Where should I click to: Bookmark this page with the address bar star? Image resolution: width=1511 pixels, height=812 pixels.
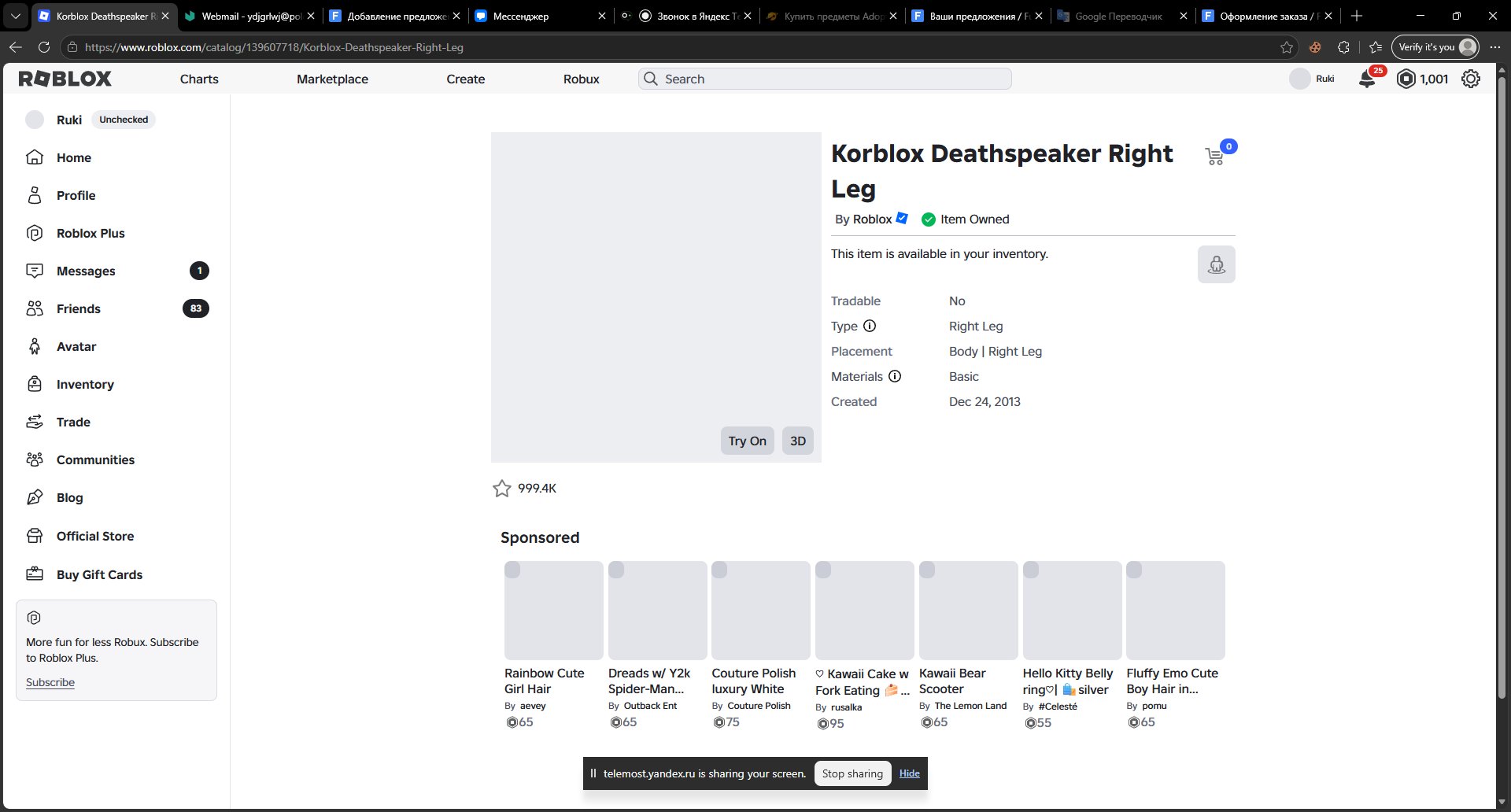pyautogui.click(x=1287, y=47)
